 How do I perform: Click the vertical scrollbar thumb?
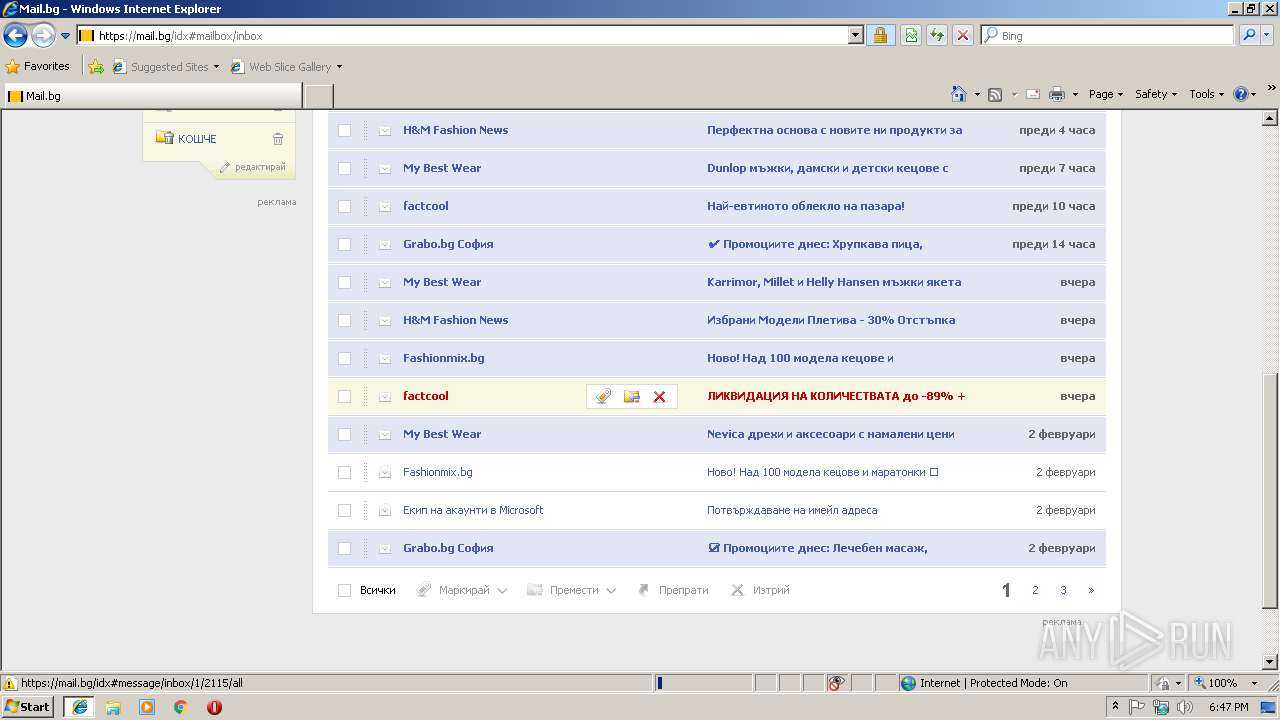pos(1270,490)
